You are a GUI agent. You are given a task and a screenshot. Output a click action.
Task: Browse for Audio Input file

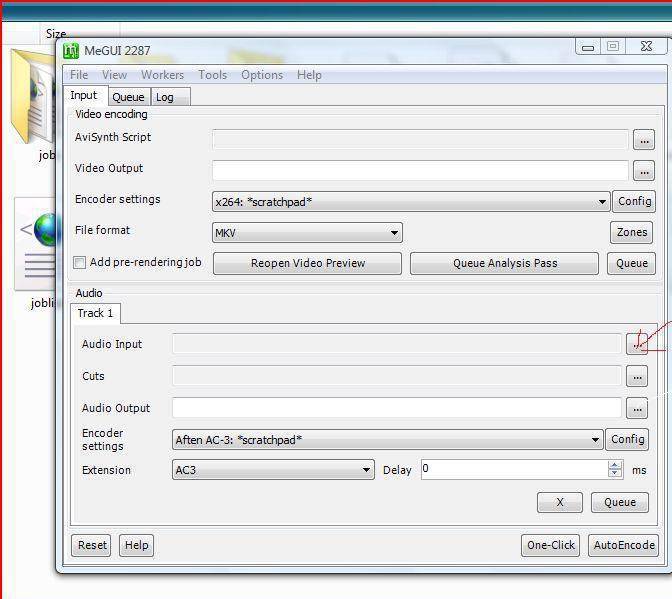pos(637,344)
